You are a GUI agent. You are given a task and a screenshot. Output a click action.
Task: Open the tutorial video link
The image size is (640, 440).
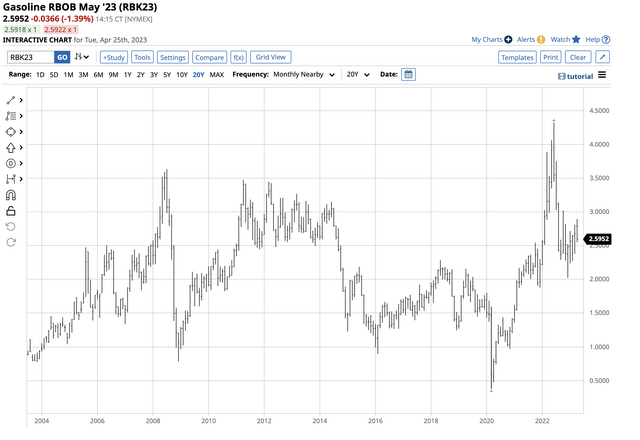pyautogui.click(x=576, y=76)
